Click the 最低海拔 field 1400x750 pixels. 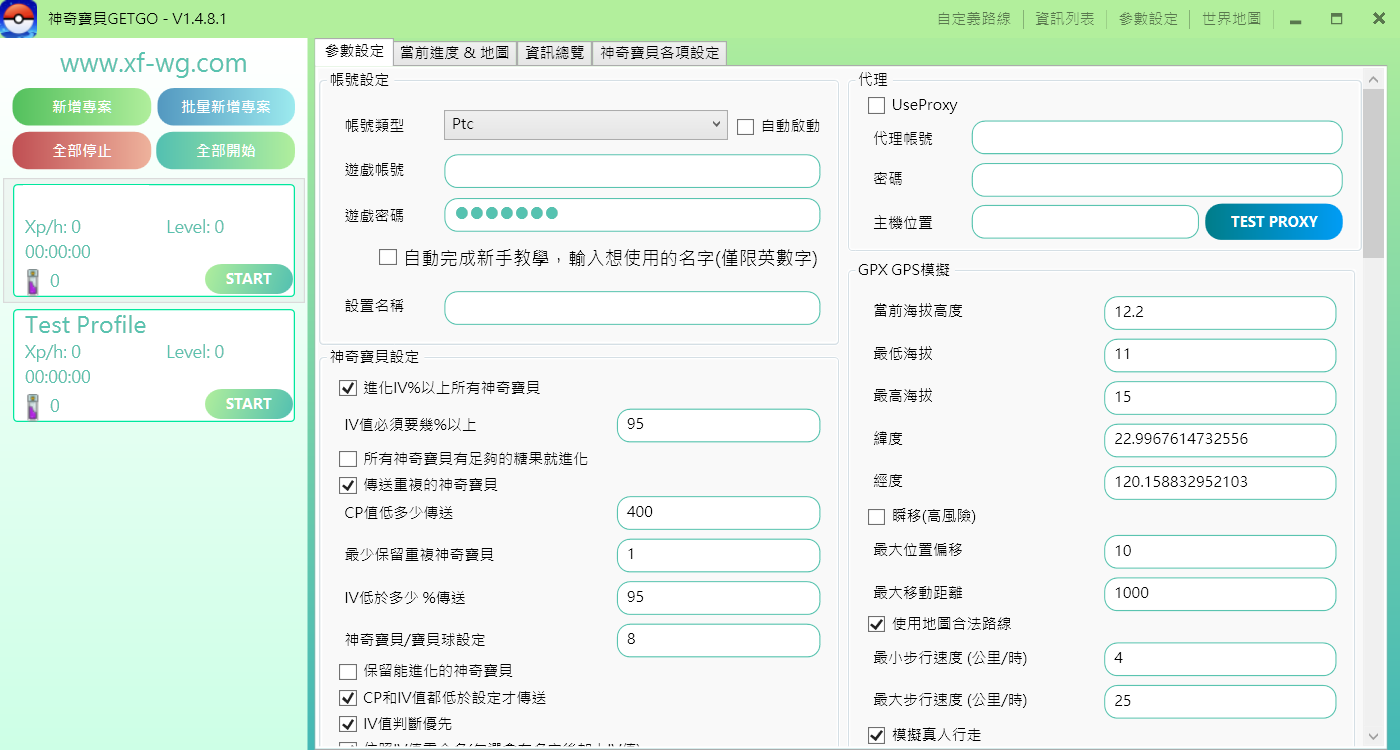tap(1220, 355)
